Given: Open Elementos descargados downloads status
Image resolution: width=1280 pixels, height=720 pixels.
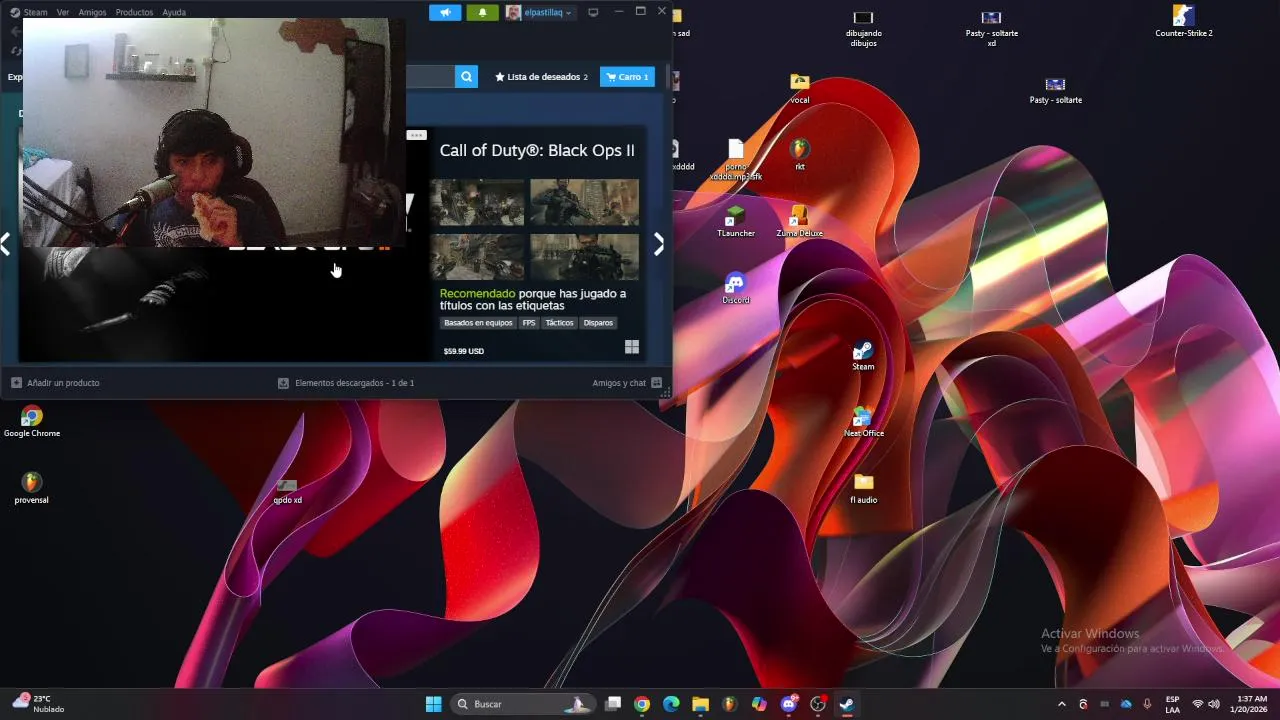Looking at the screenshot, I should 346,383.
